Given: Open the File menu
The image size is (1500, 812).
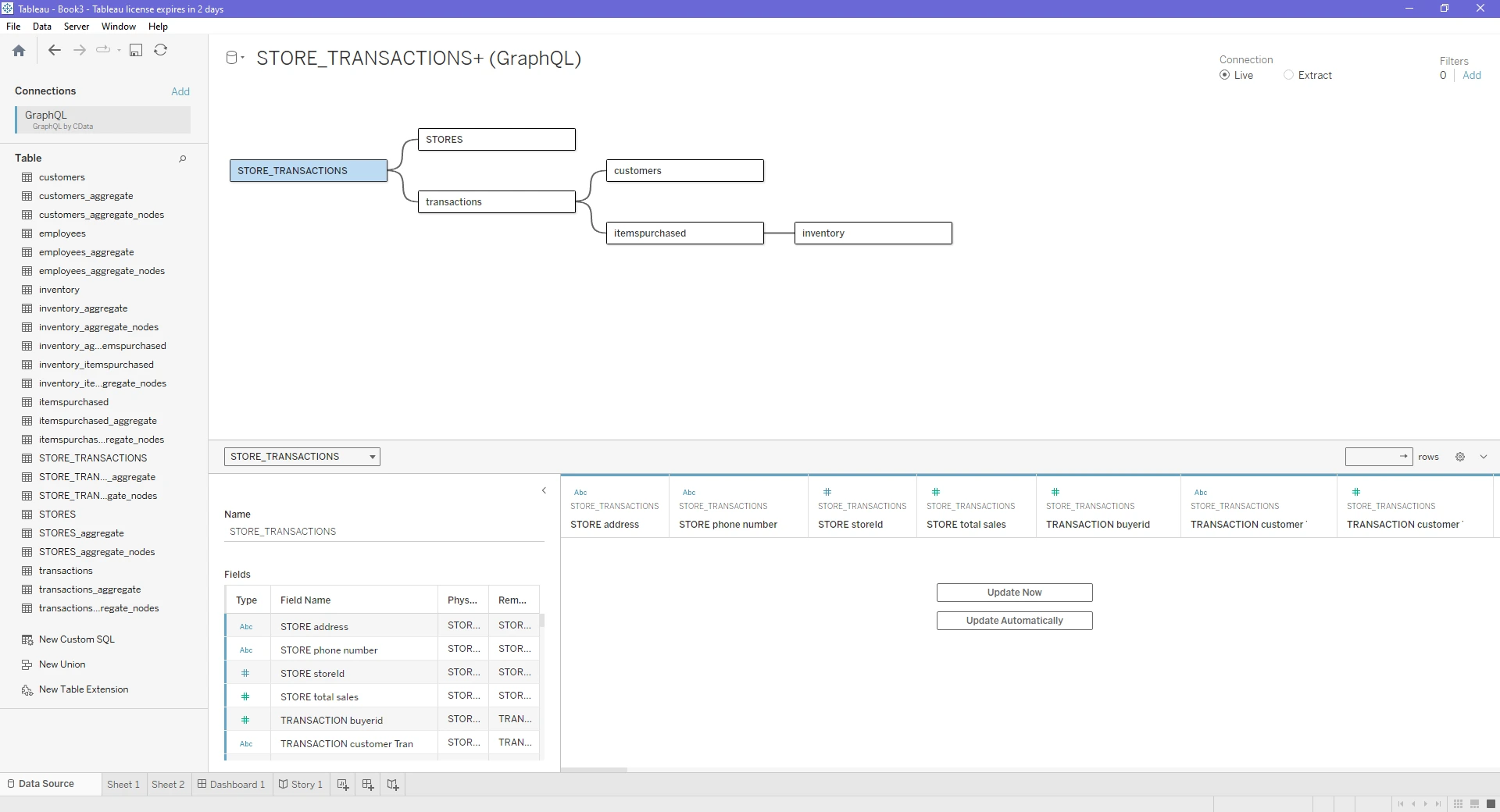Looking at the screenshot, I should click(13, 27).
